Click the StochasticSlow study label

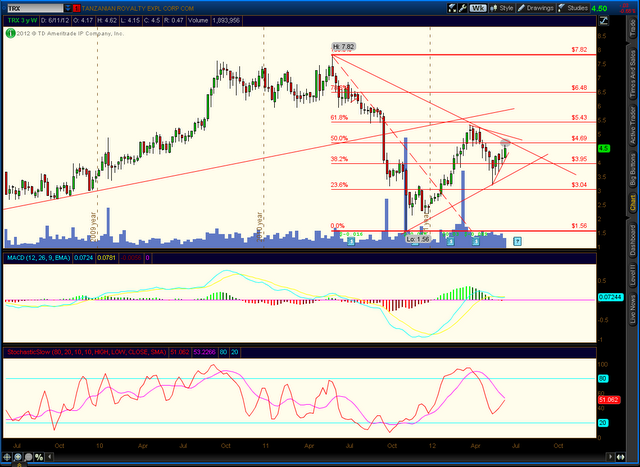(x=87, y=352)
